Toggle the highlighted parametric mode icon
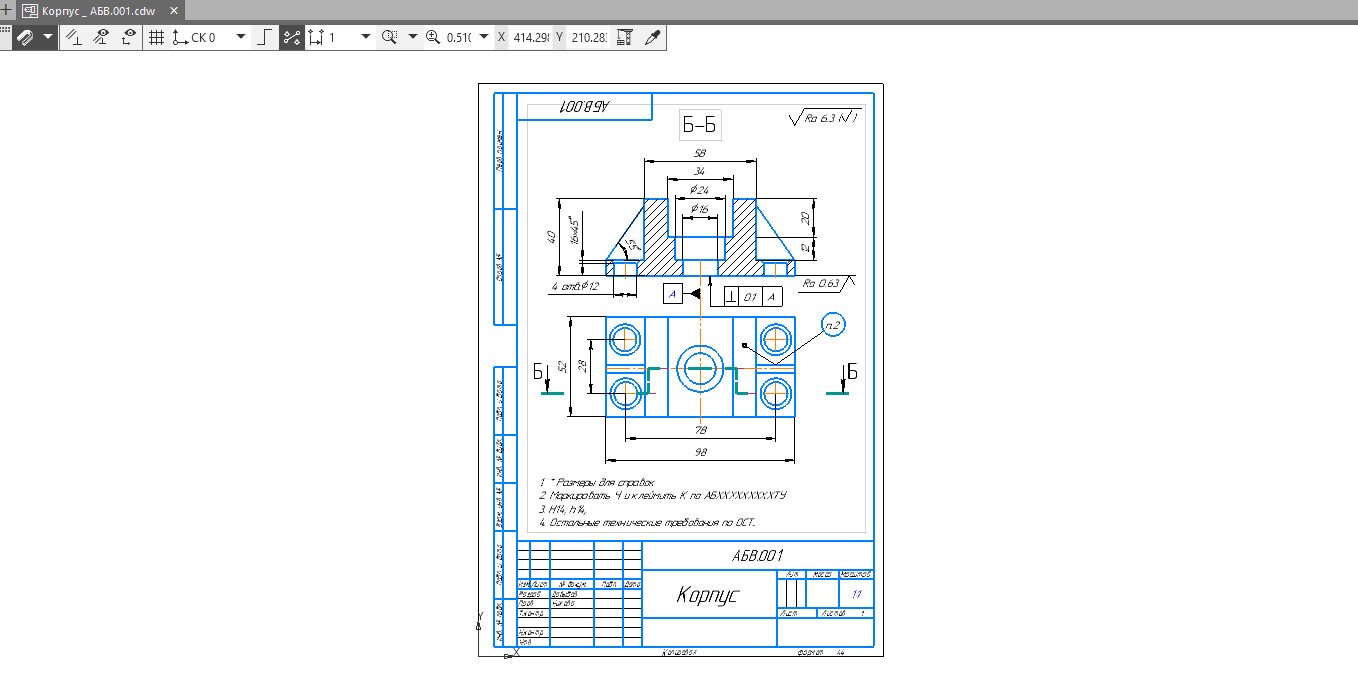This screenshot has height=698, width=1358. 291,37
